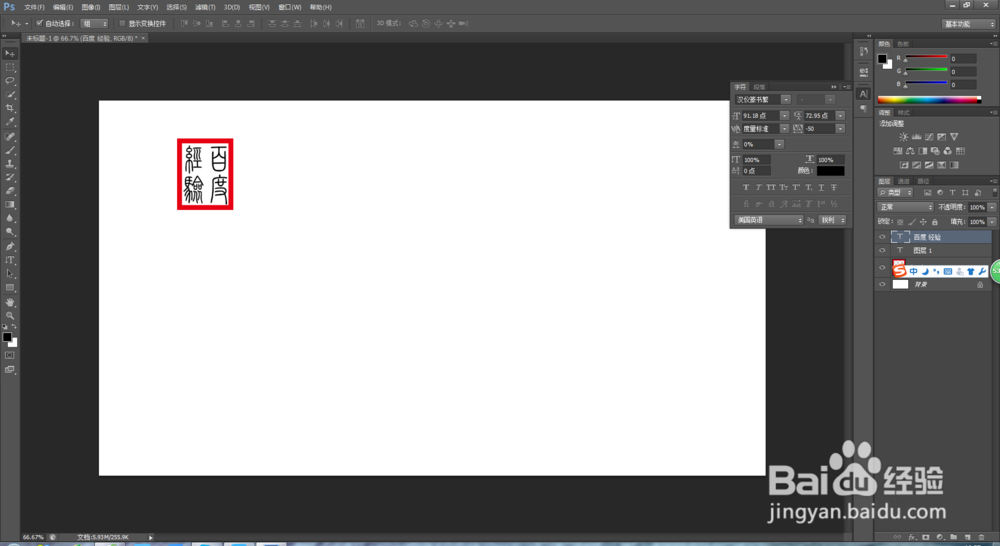This screenshot has height=546, width=1000.
Task: Toggle Faux Bold in Character panel
Action: click(x=746, y=188)
